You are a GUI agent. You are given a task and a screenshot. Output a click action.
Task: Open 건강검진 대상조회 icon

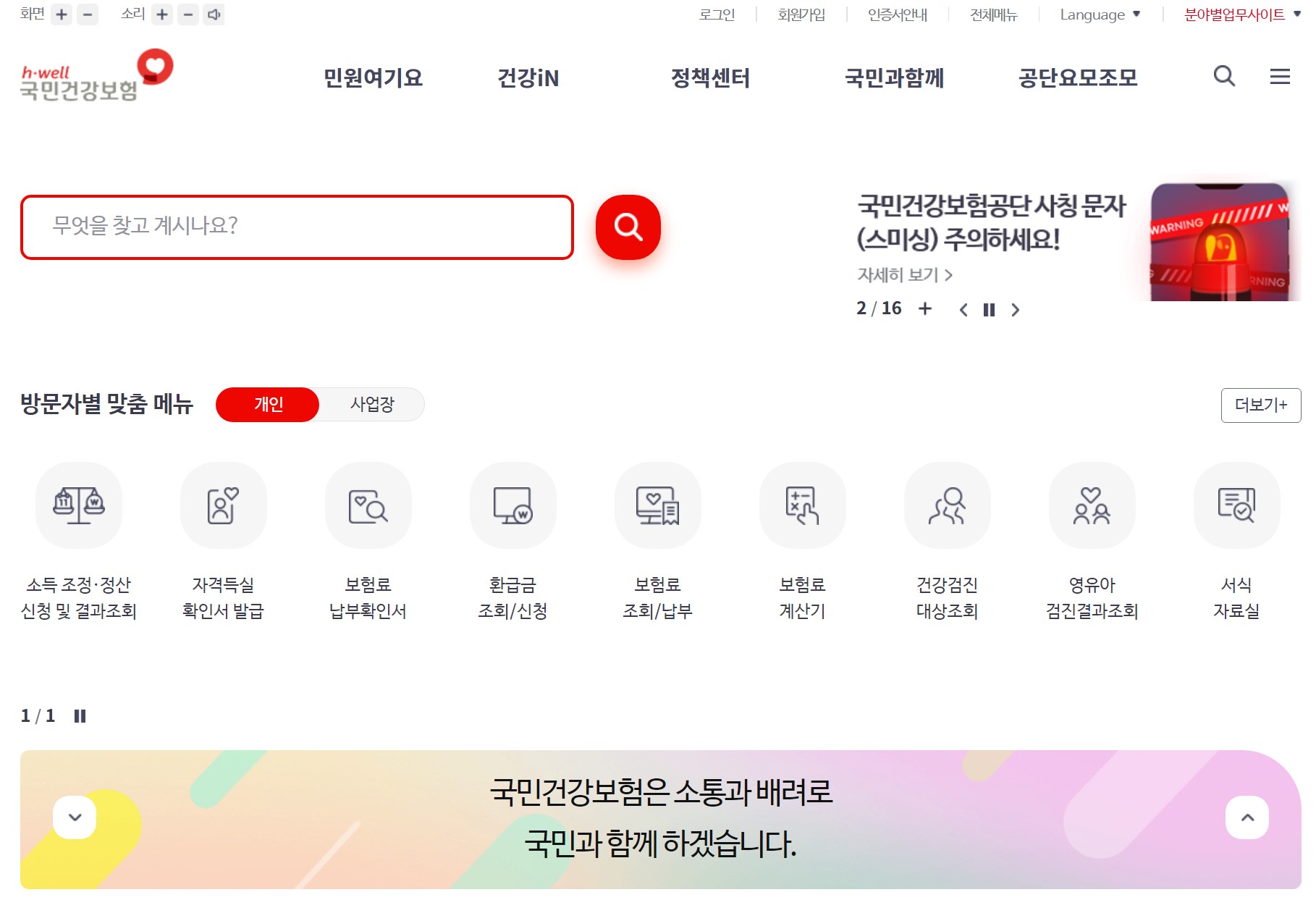click(x=948, y=505)
